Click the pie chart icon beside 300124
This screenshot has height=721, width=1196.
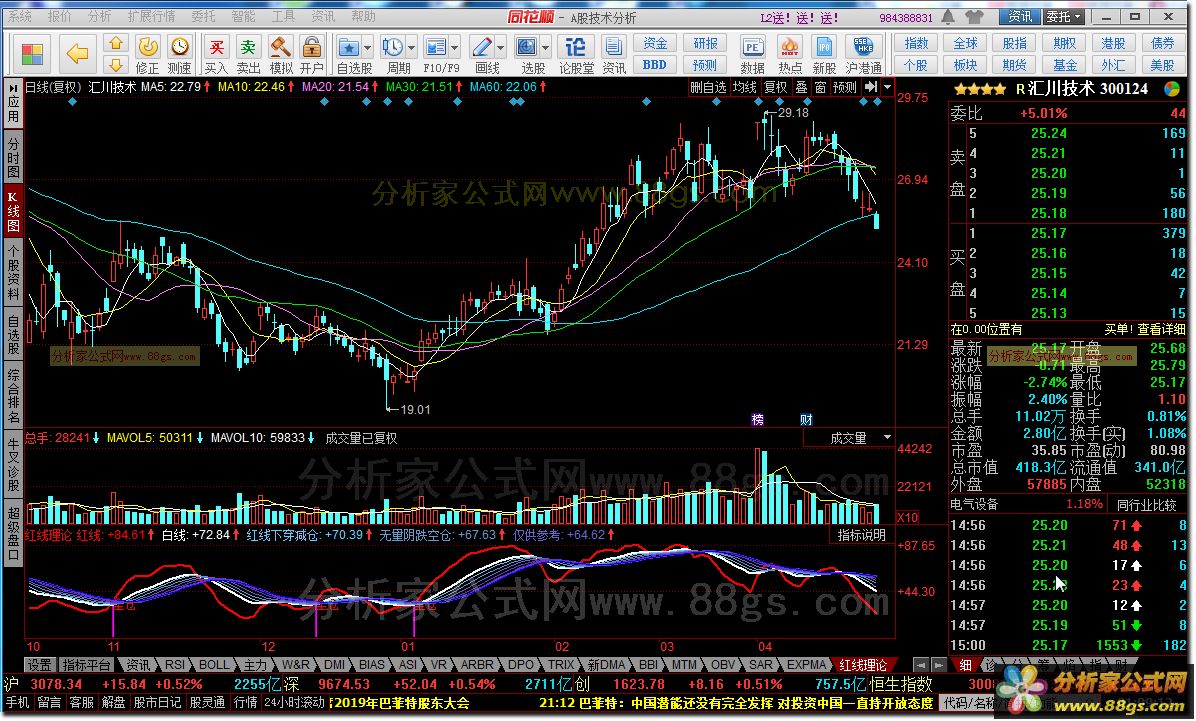coord(1172,89)
